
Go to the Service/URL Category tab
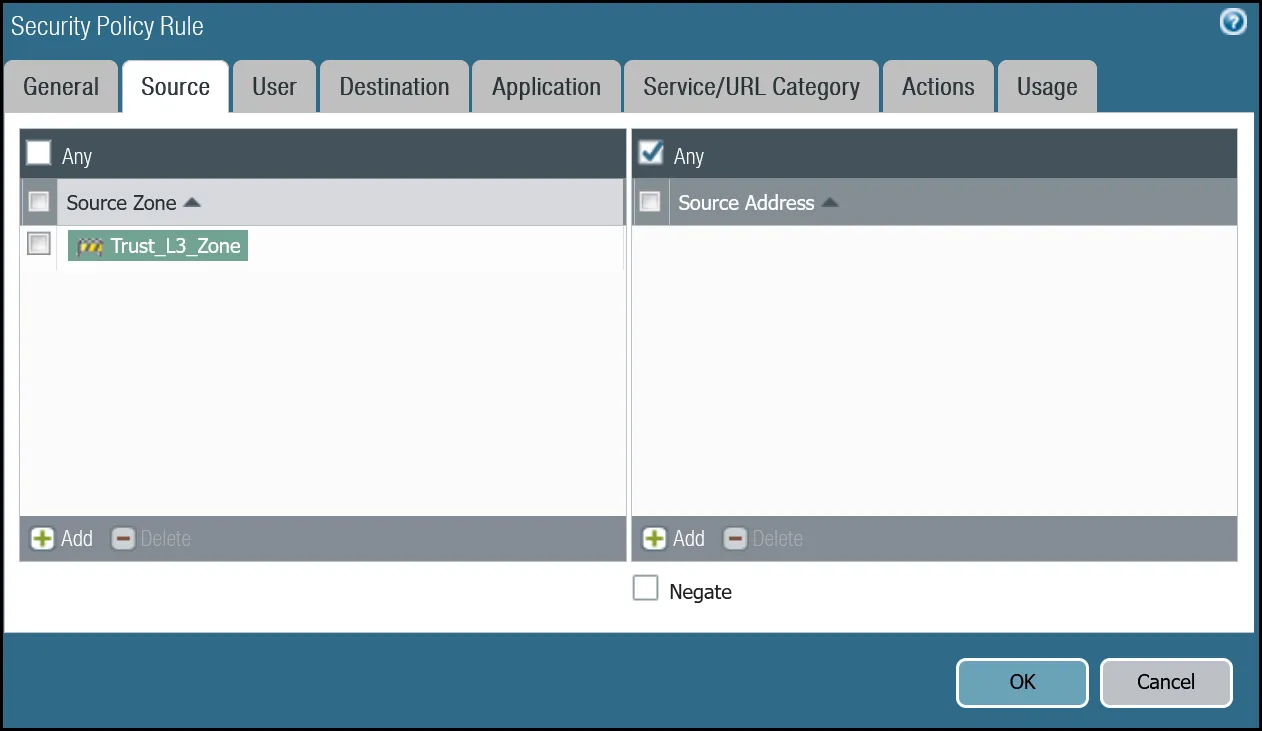[x=751, y=87]
